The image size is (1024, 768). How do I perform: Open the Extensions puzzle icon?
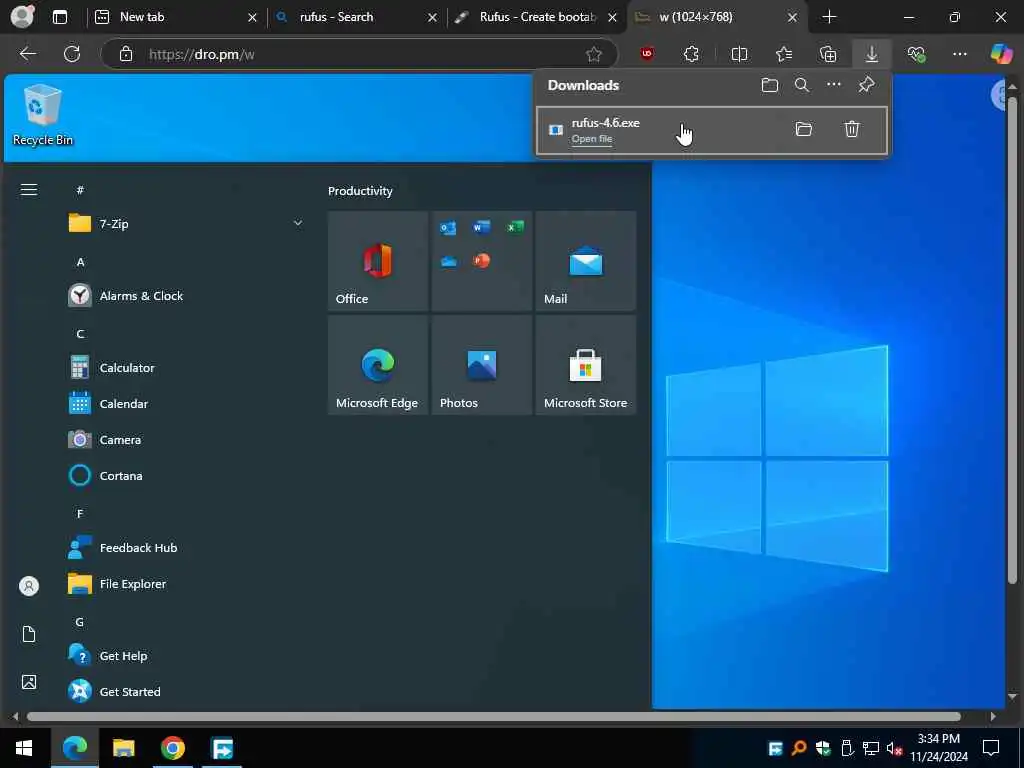(691, 54)
